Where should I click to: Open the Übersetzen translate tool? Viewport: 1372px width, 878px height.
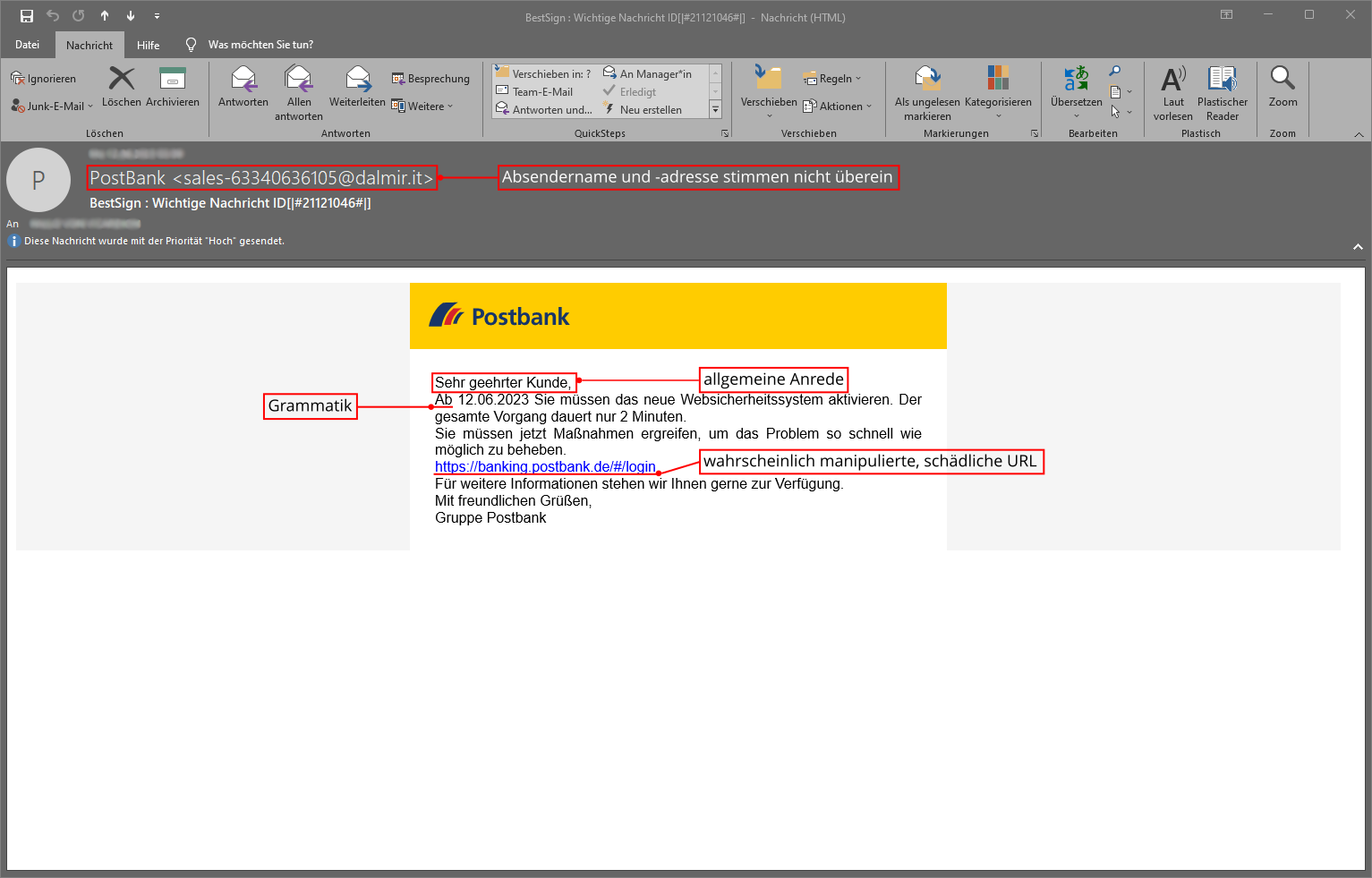click(1076, 81)
